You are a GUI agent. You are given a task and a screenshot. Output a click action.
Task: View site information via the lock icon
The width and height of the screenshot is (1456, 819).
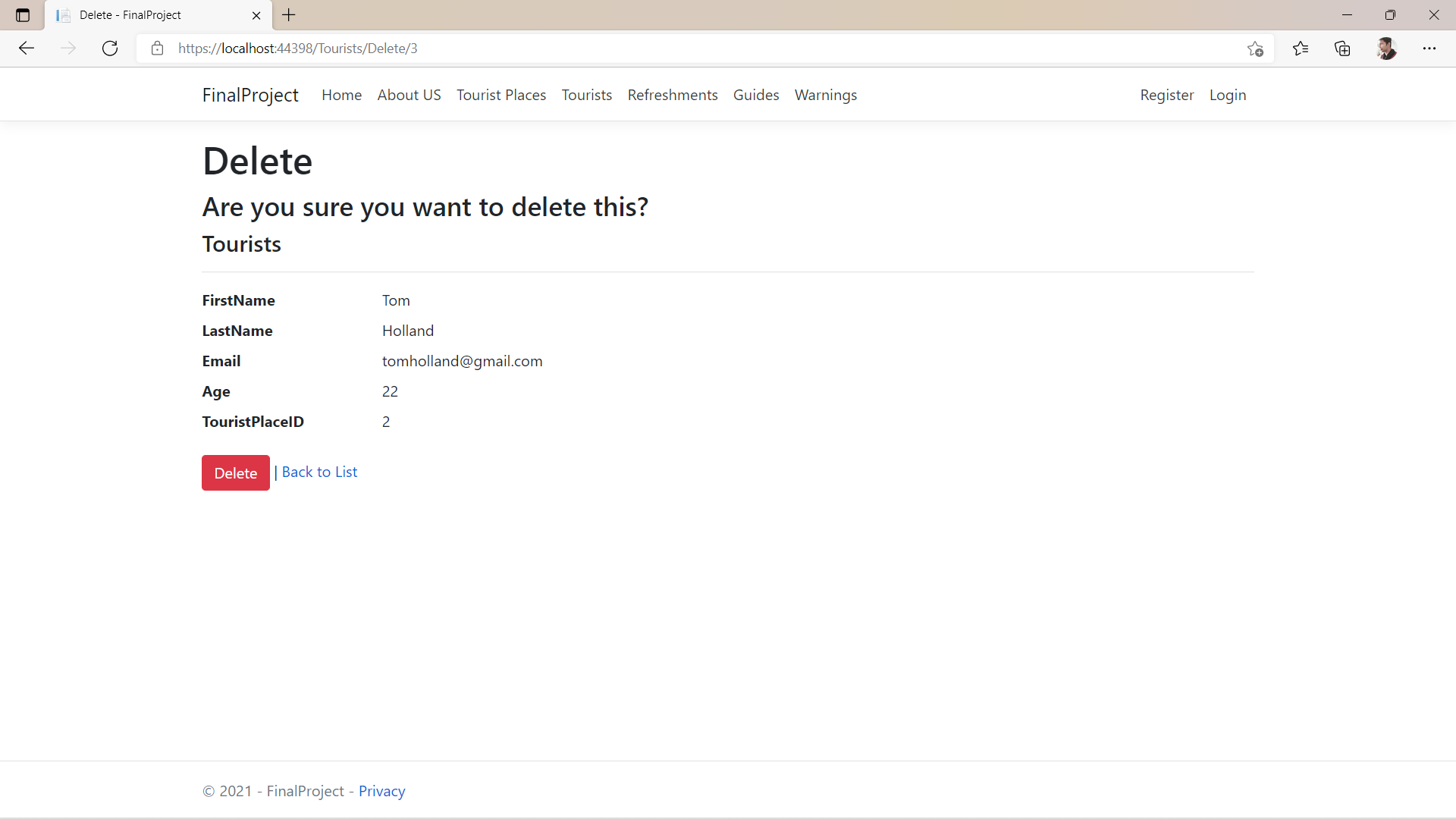click(x=158, y=48)
